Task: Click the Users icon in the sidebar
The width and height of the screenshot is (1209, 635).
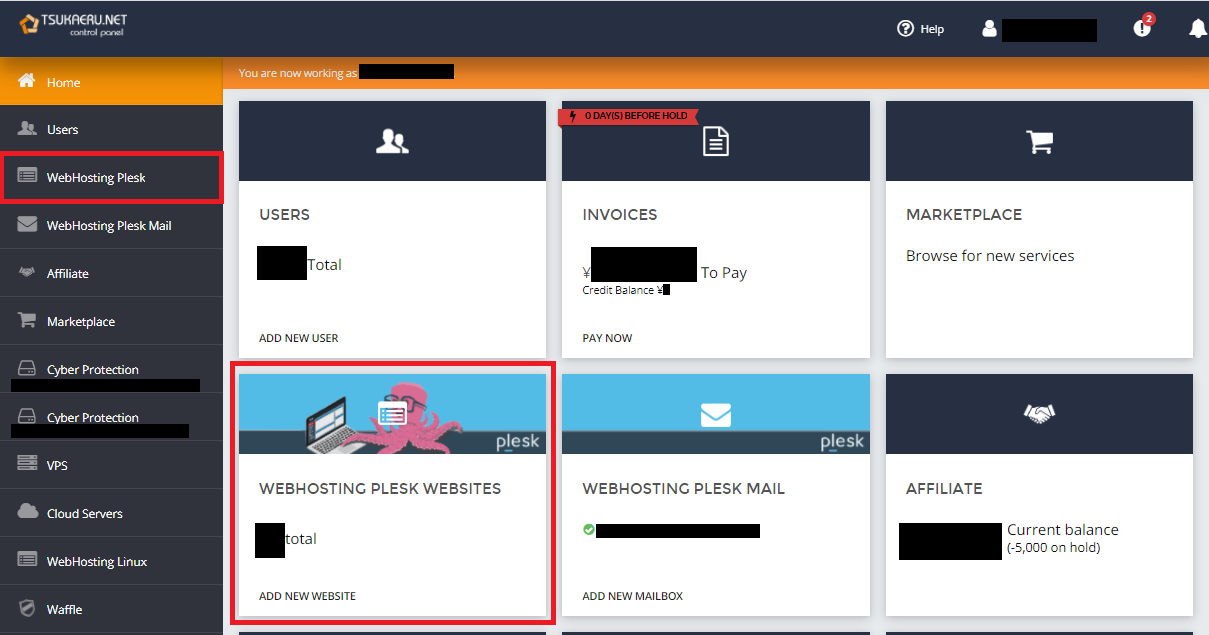Action: coord(26,129)
